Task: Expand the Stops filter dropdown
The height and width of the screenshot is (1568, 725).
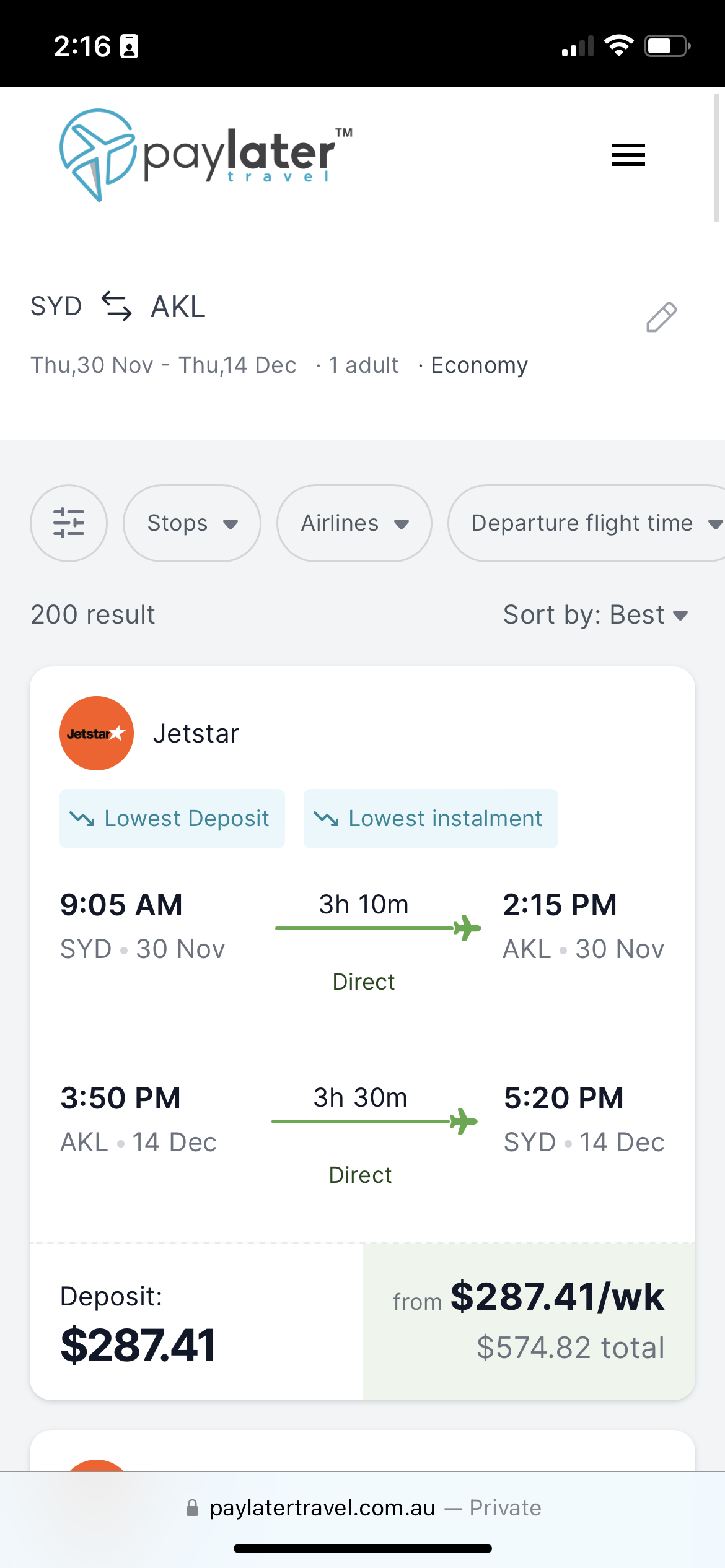Action: [x=192, y=523]
